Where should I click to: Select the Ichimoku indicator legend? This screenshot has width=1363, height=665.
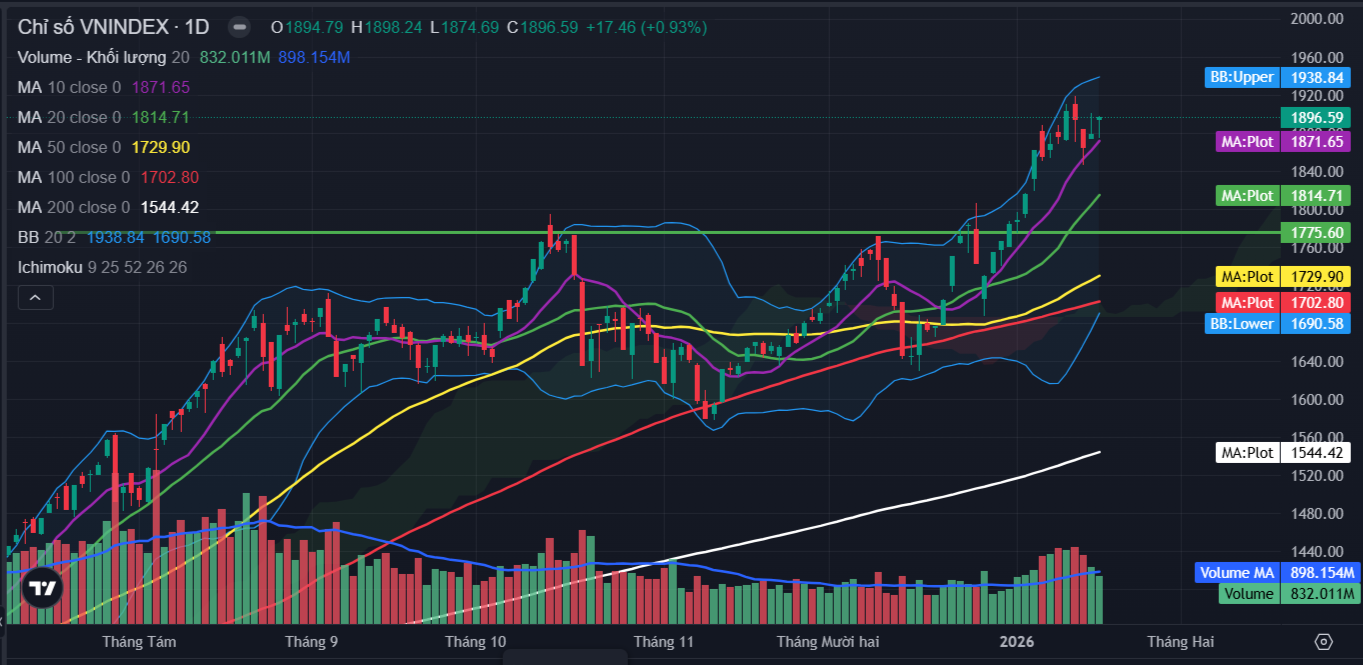[50, 267]
